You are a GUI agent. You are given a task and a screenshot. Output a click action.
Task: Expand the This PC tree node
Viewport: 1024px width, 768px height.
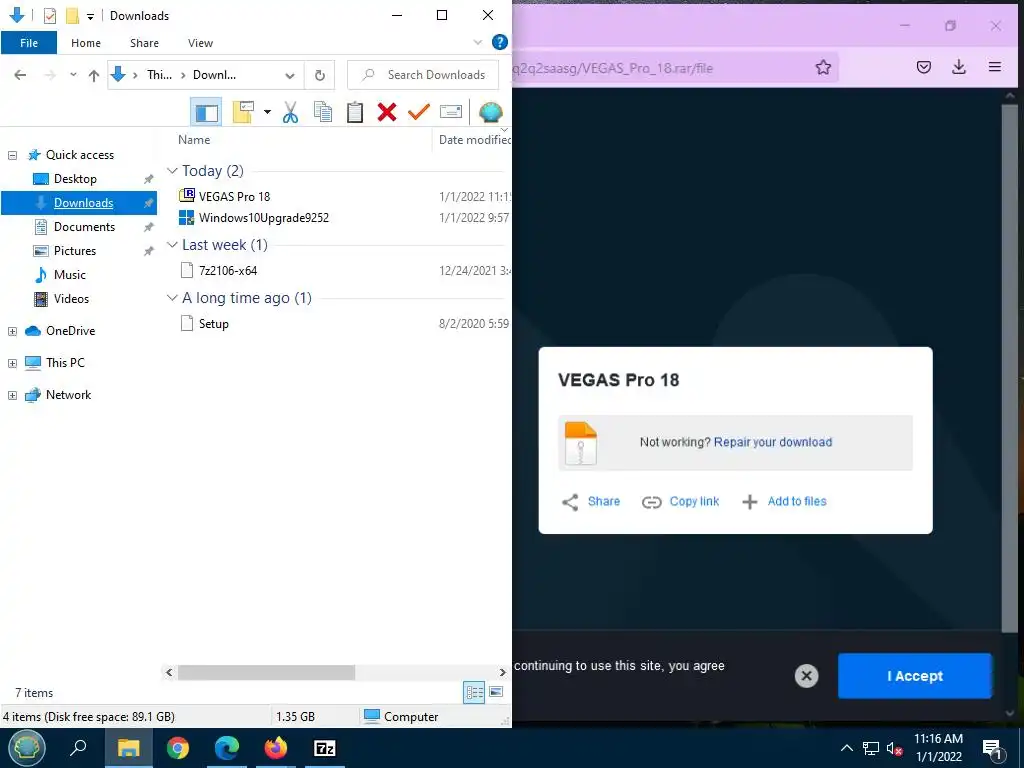(12, 363)
